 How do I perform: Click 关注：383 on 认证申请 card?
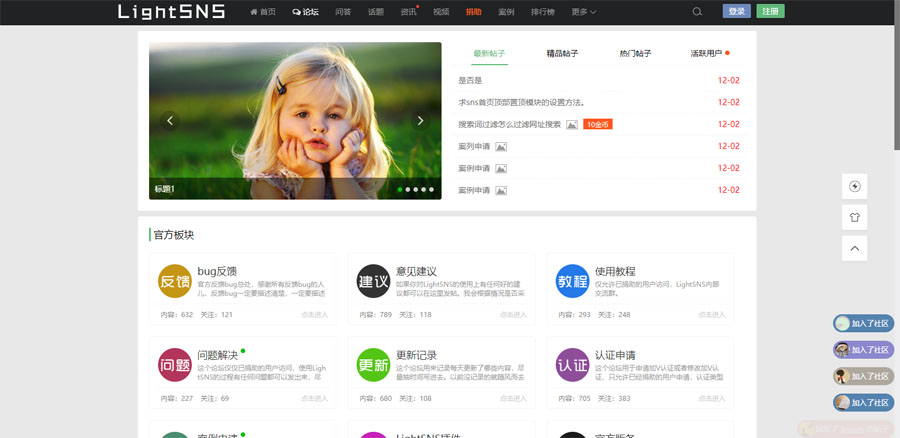pyautogui.click(x=614, y=399)
